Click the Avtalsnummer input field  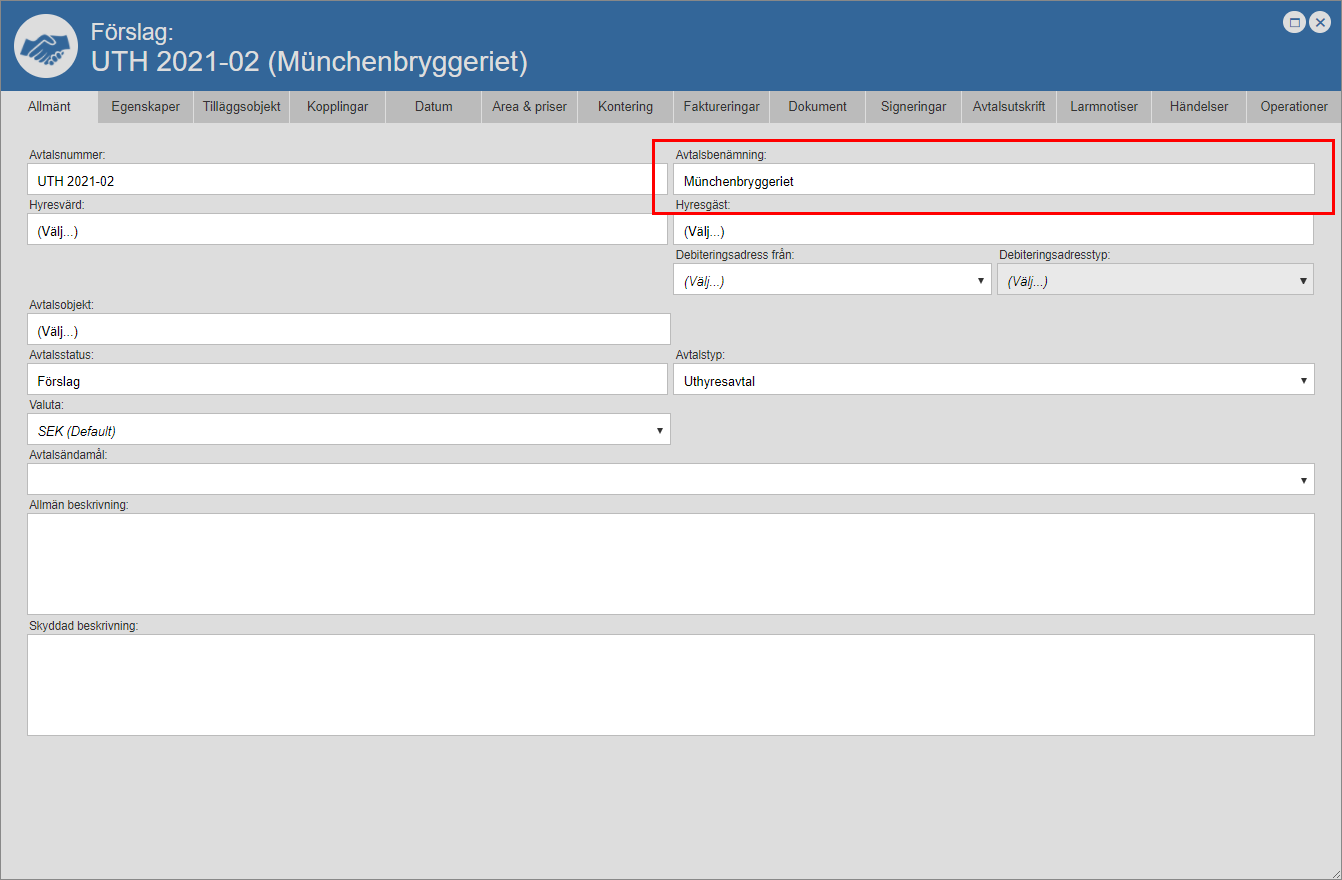tap(347, 181)
